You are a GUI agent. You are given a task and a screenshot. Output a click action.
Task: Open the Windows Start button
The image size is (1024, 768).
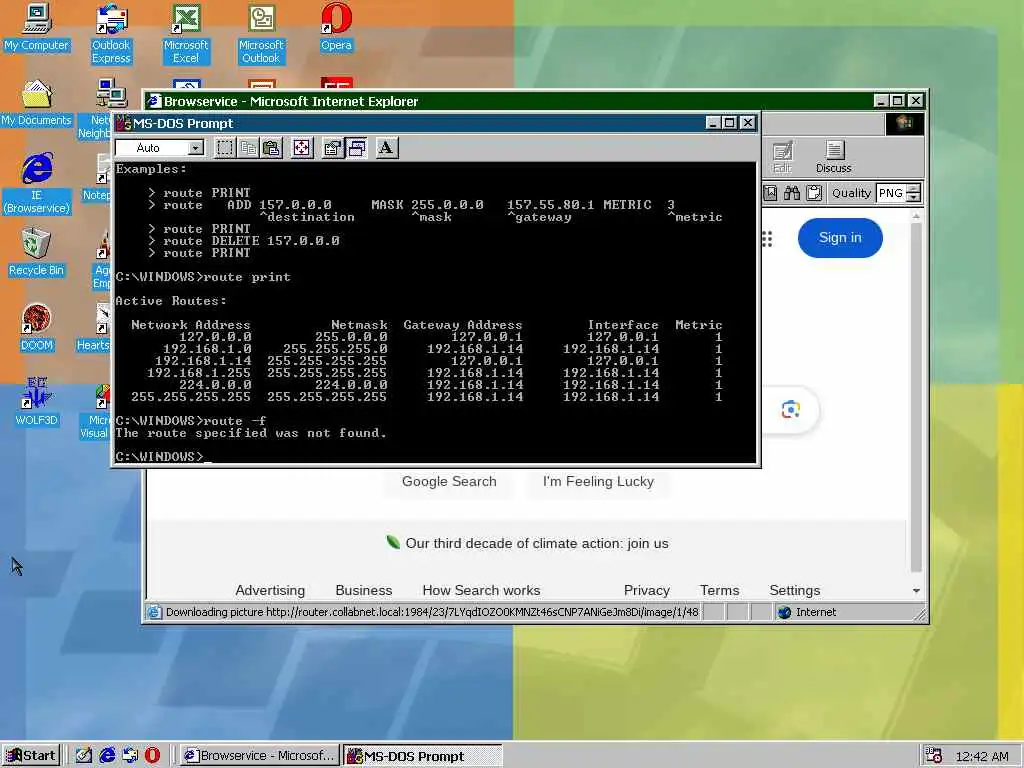point(31,756)
